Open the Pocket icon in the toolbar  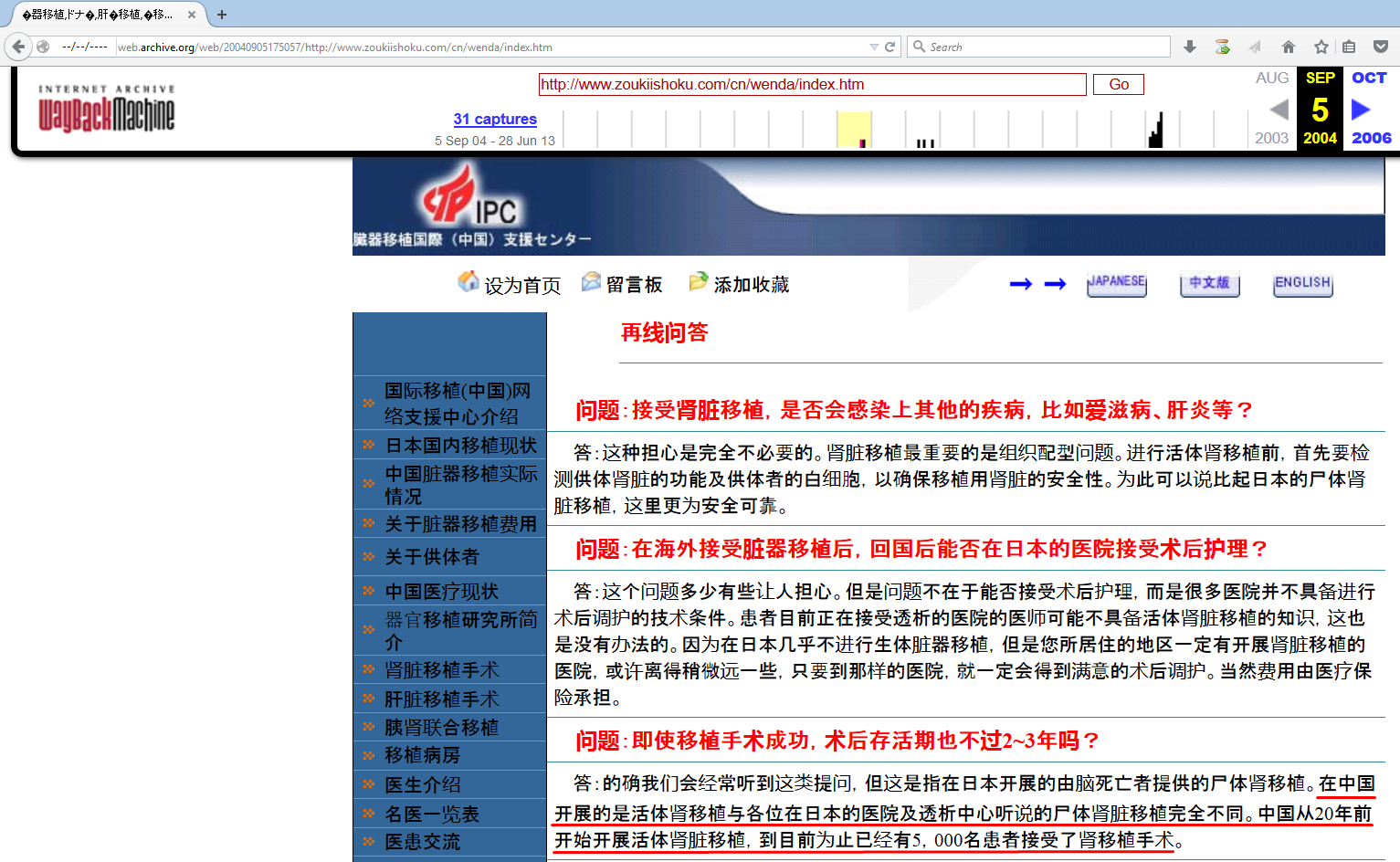click(x=1381, y=47)
